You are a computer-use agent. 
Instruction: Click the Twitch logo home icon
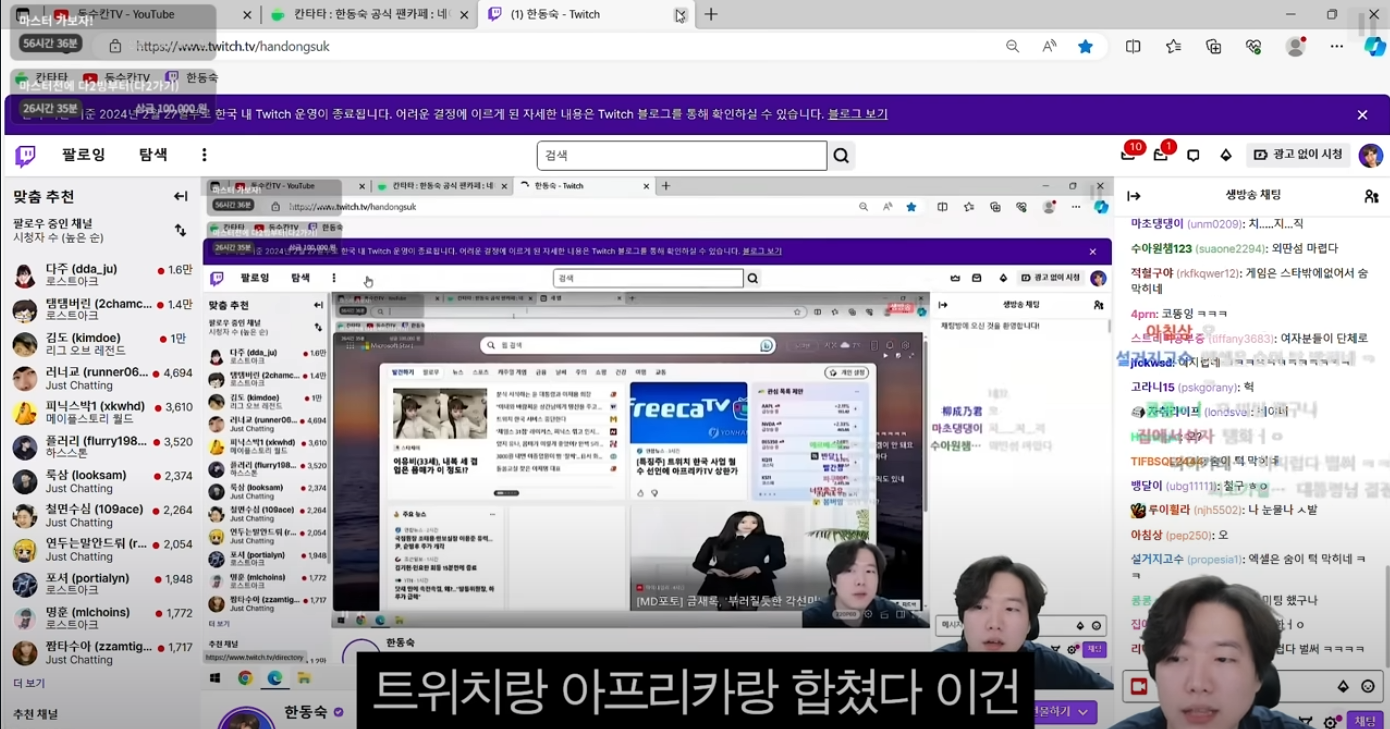pyautogui.click(x=26, y=155)
